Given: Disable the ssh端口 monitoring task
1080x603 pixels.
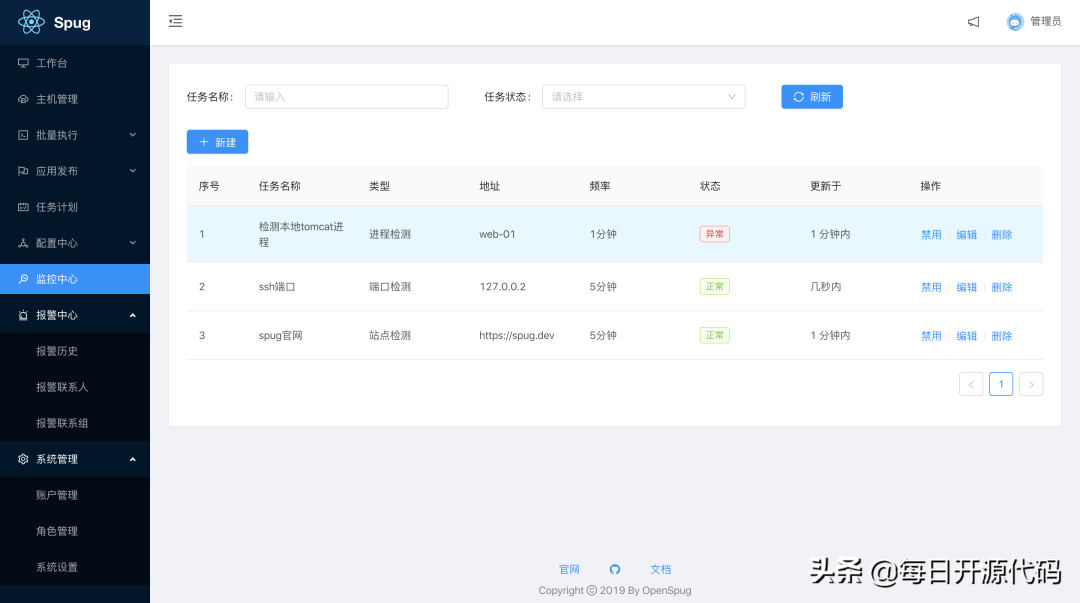Looking at the screenshot, I should point(931,287).
